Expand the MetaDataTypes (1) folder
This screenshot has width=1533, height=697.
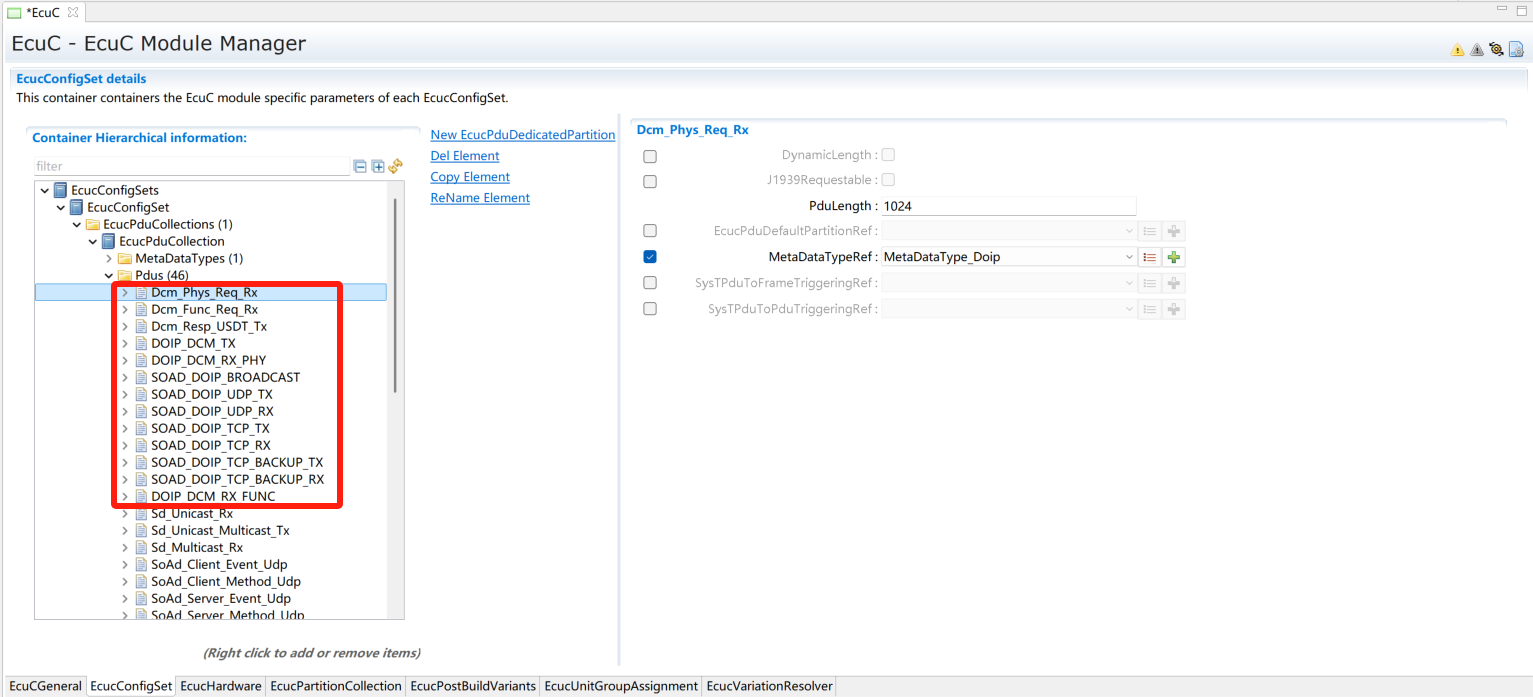(x=109, y=258)
